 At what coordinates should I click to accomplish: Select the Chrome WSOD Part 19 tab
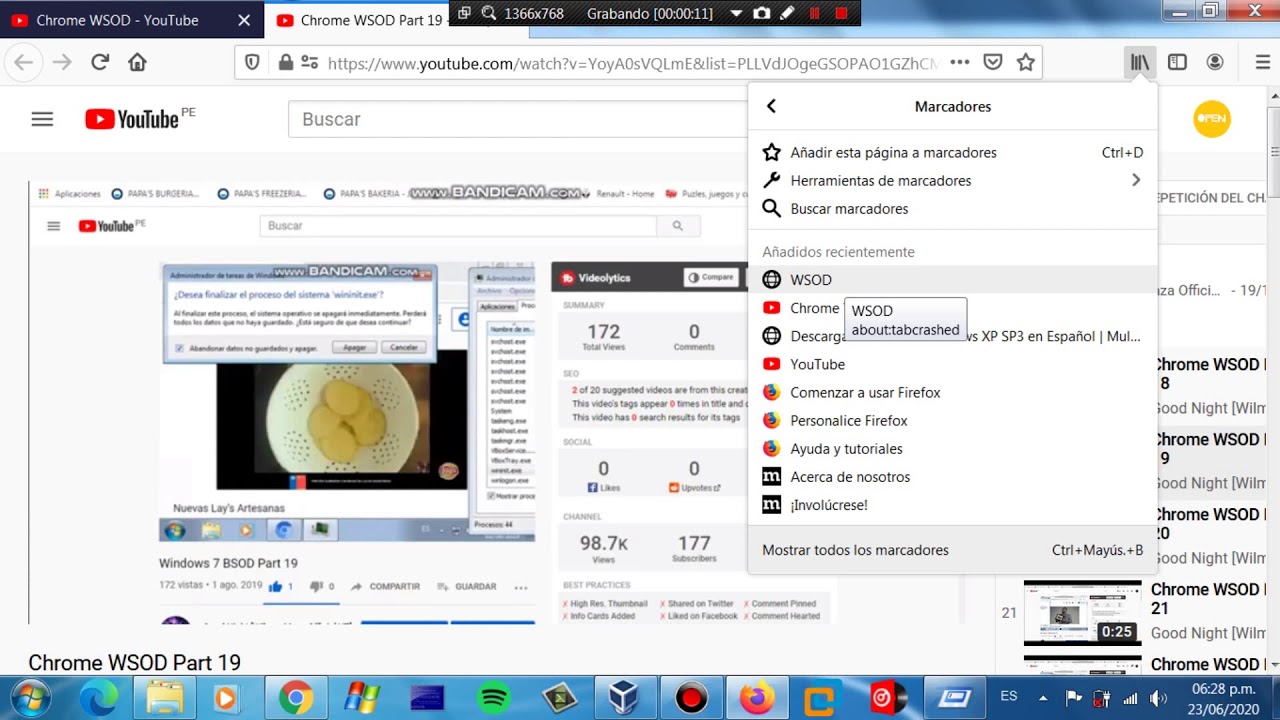(x=360, y=20)
